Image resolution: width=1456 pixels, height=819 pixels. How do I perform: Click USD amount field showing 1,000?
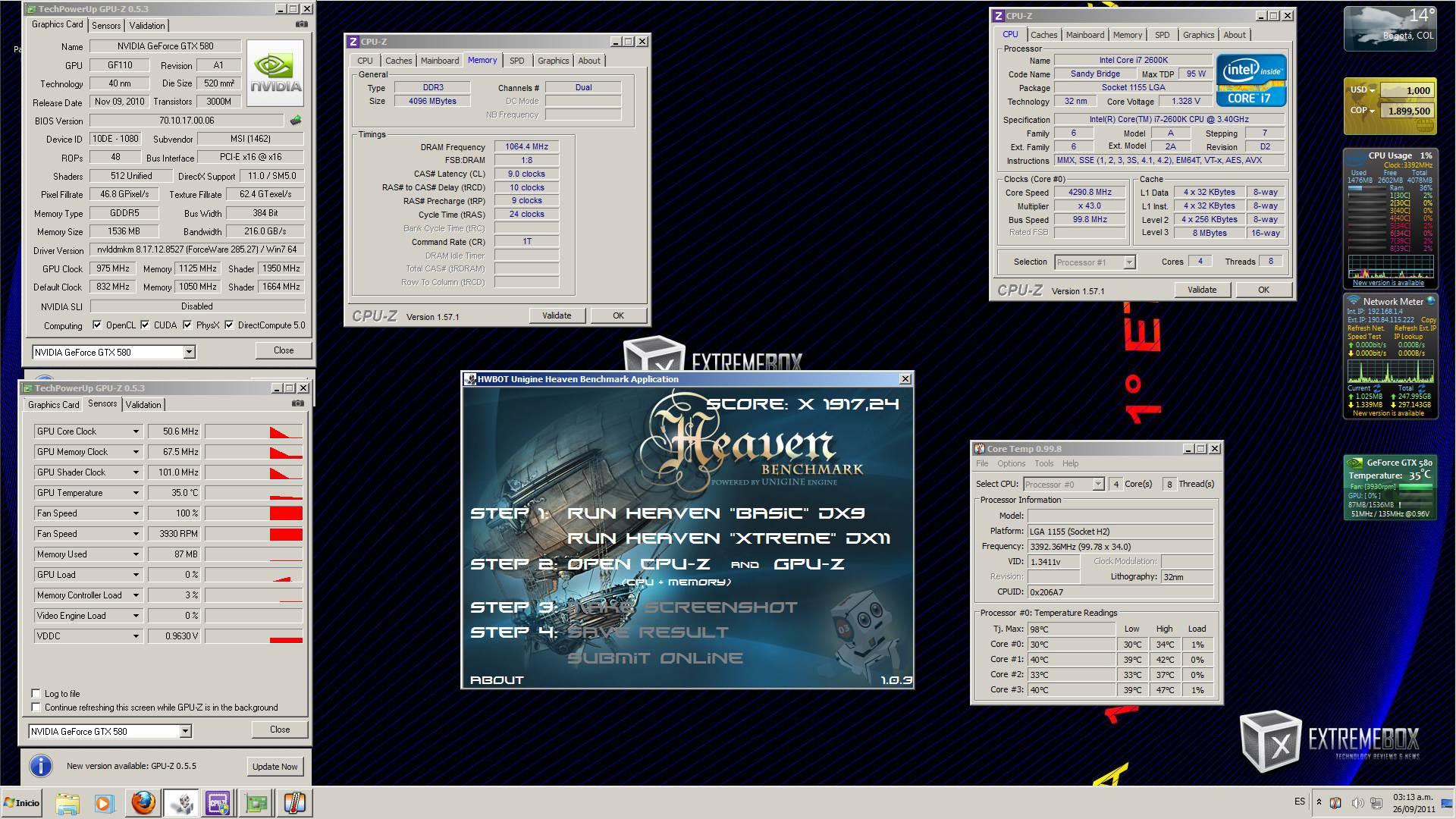coord(1406,90)
